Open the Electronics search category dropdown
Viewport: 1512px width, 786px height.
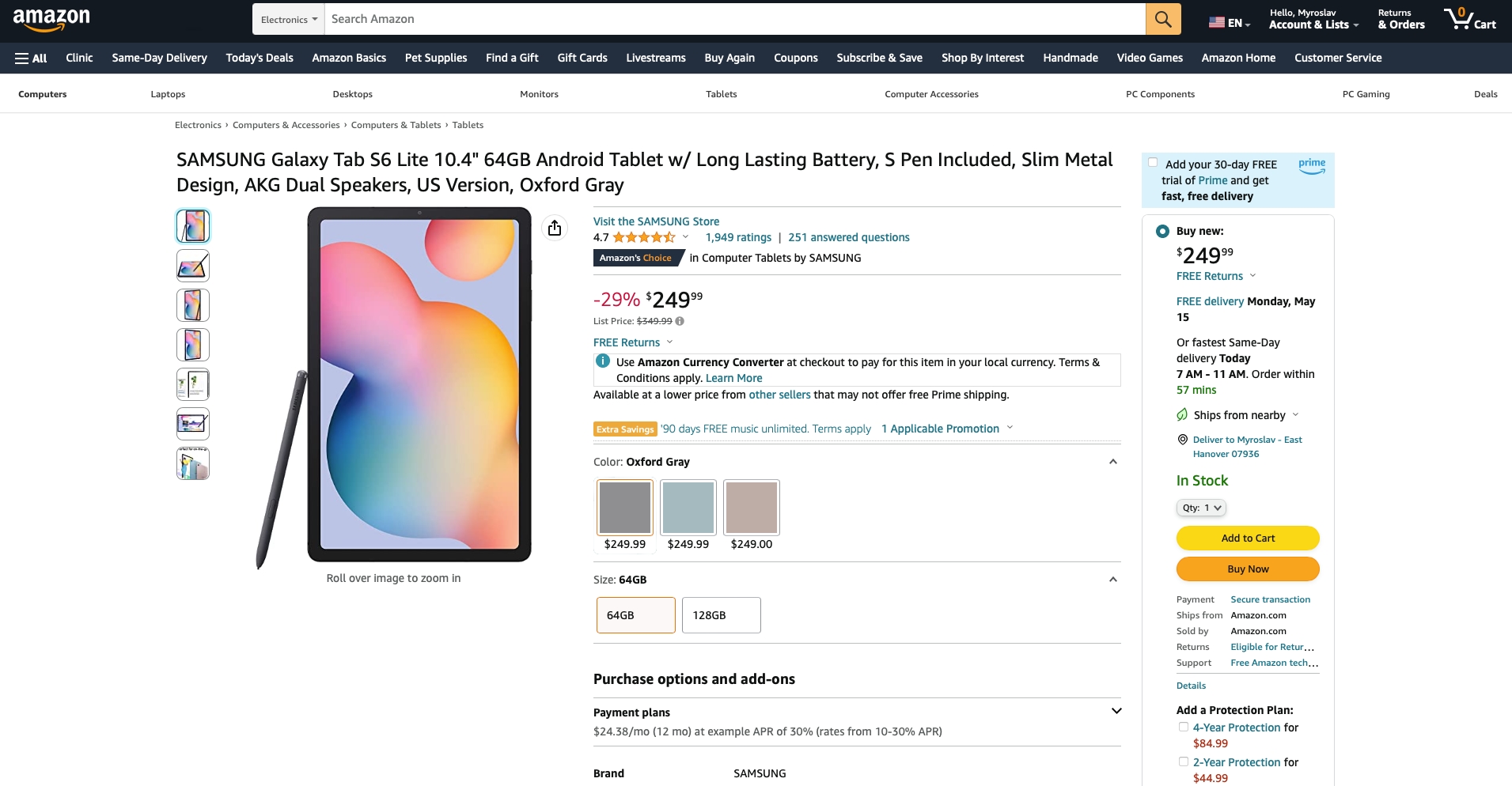pos(289,19)
